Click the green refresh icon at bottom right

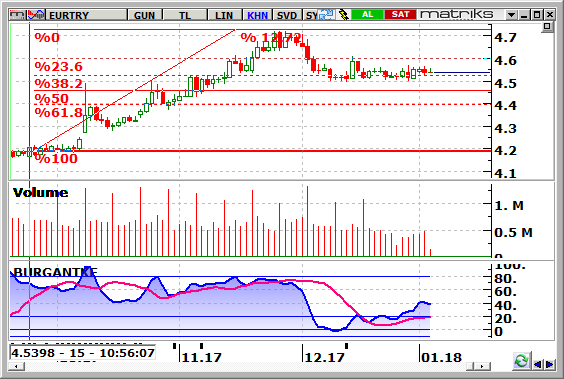[x=521, y=361]
